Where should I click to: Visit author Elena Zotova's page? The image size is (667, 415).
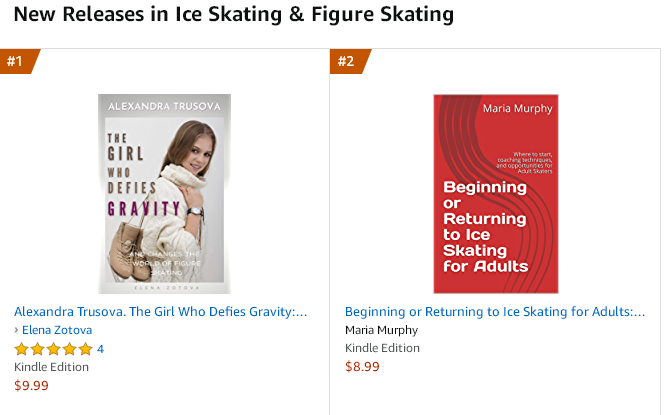[57, 330]
